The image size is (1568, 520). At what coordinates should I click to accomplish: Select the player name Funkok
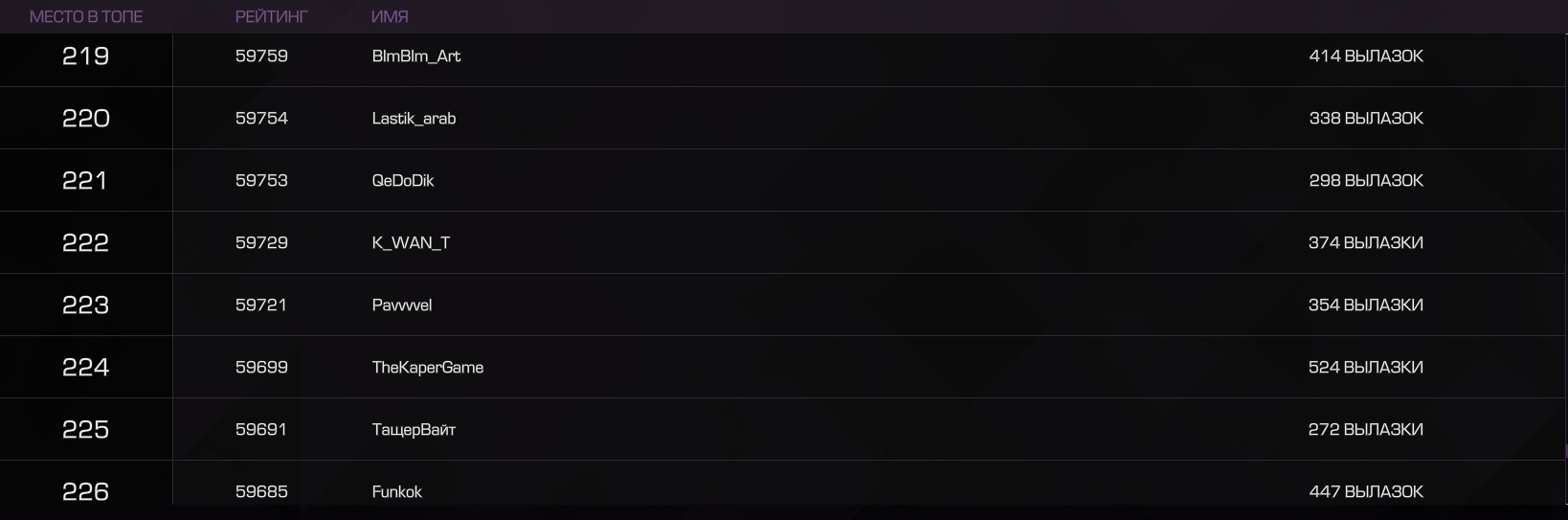coord(397,492)
